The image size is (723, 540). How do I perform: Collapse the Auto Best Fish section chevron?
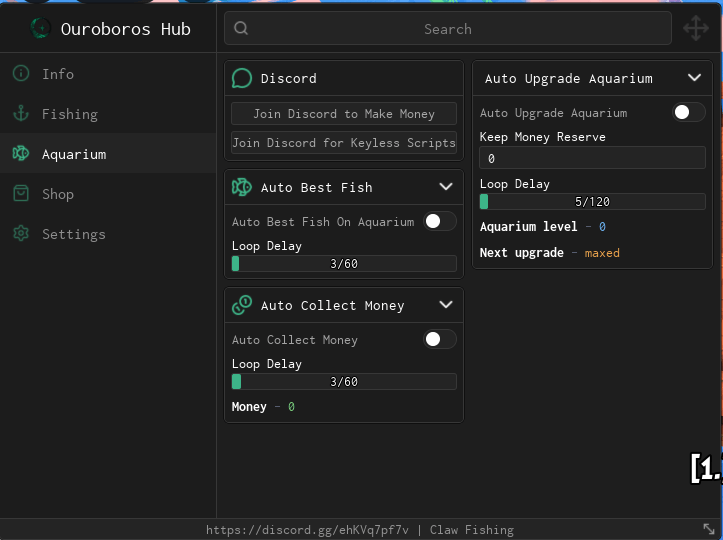click(x=446, y=187)
